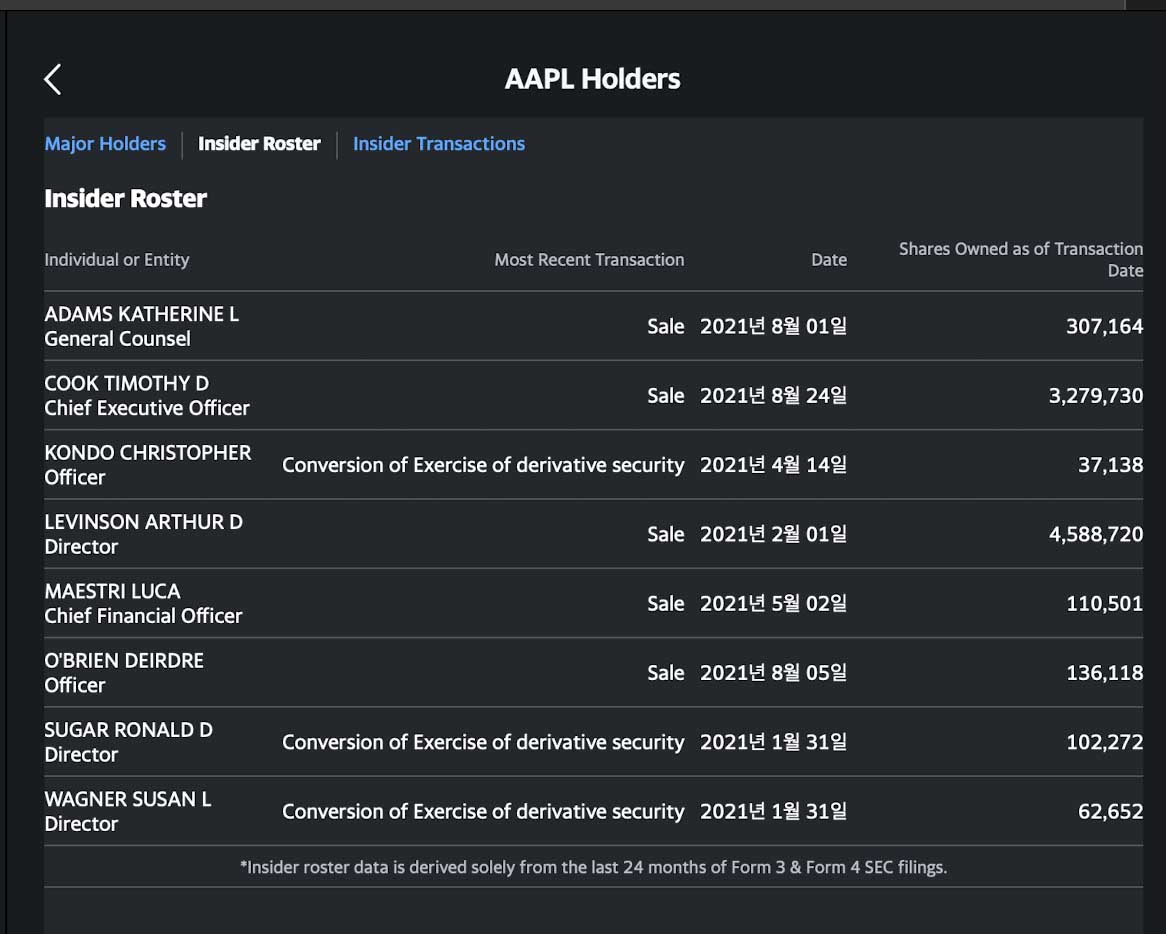Viewport: 1166px width, 934px height.
Task: Click the Date column header
Action: point(829,260)
